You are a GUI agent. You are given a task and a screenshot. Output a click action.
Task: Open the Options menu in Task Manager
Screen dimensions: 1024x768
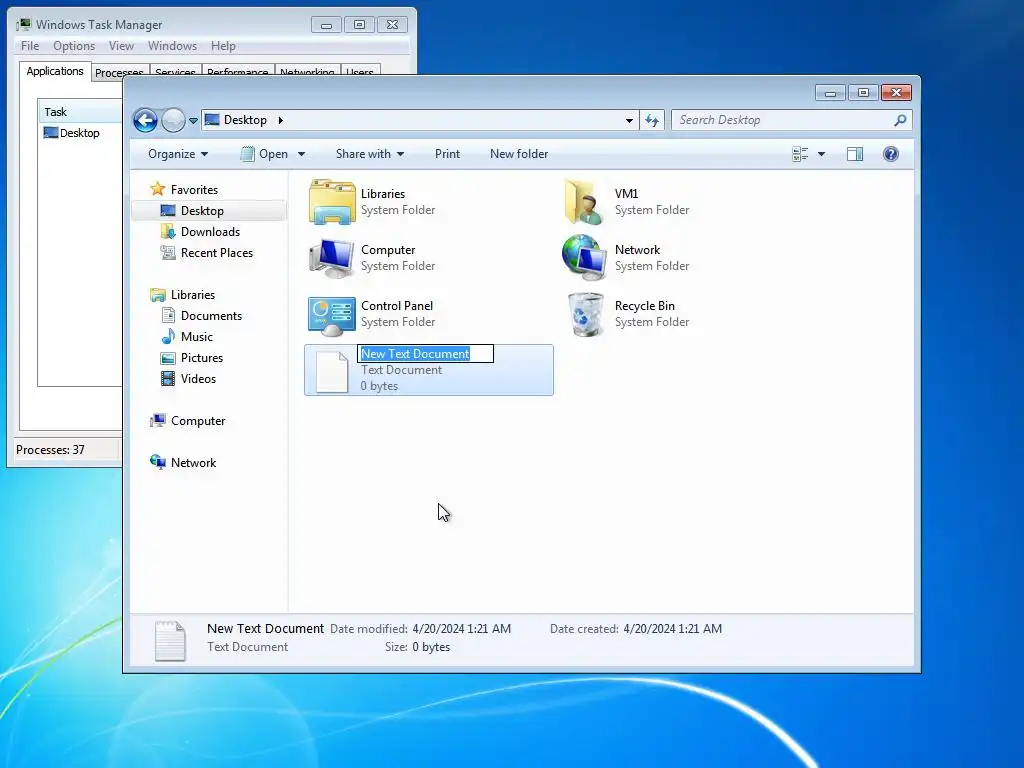[x=74, y=46]
